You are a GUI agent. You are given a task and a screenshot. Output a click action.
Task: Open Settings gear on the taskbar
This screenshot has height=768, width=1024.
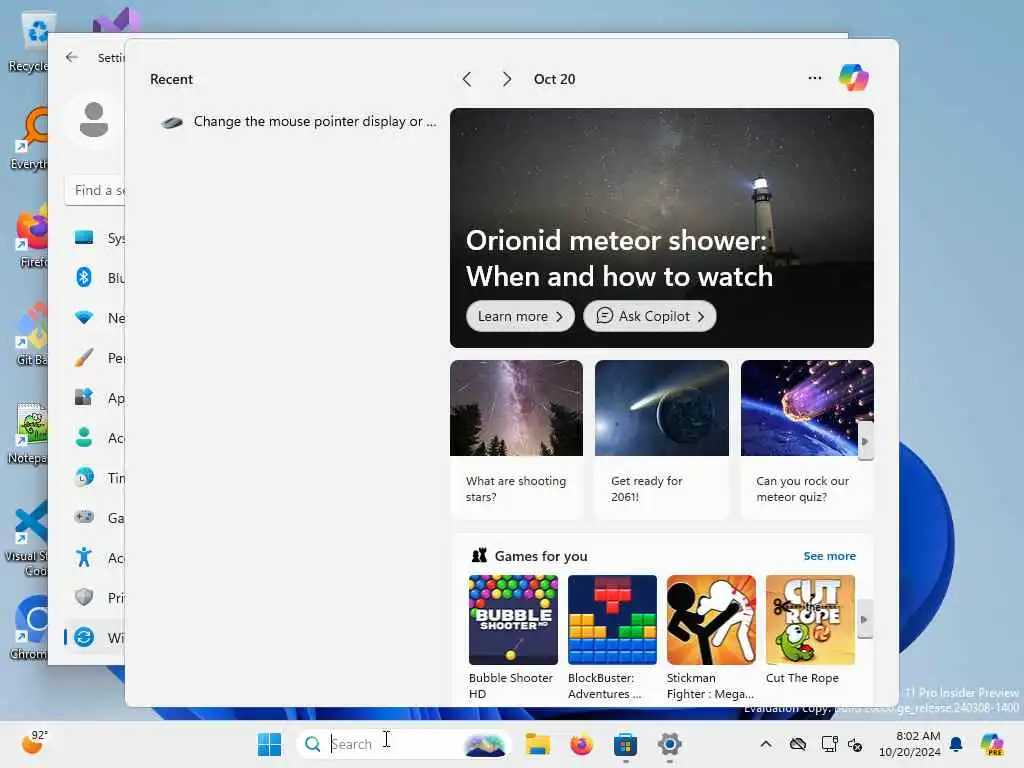(669, 744)
